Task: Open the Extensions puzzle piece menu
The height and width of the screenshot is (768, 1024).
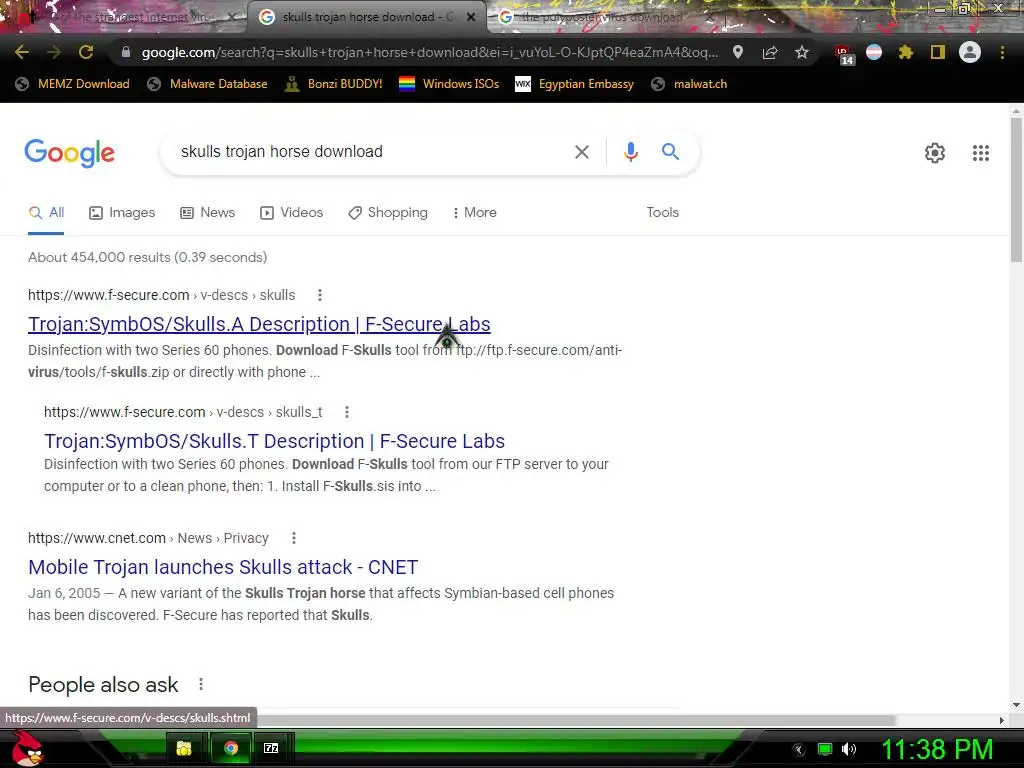Action: click(906, 52)
